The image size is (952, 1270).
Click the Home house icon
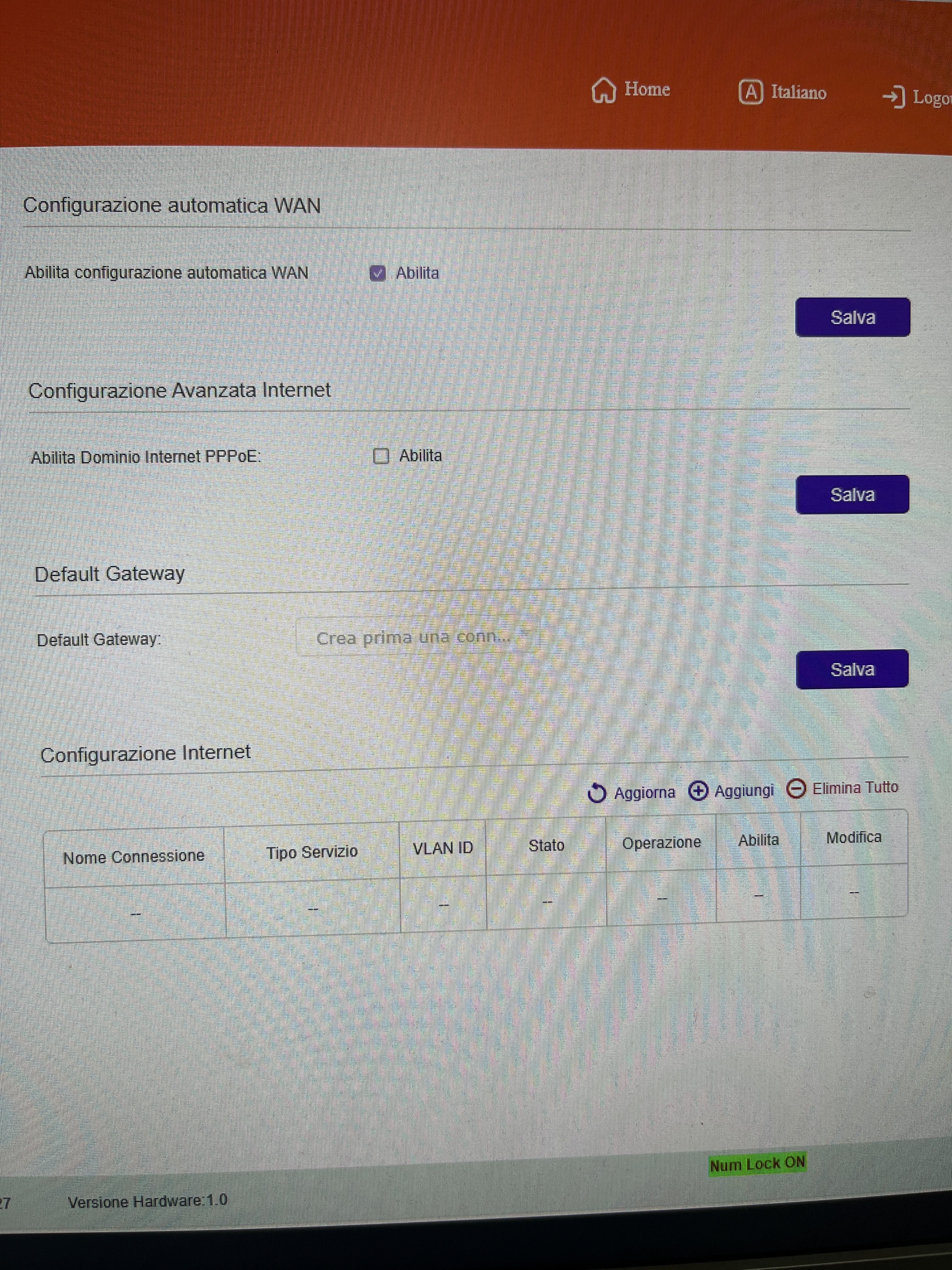click(603, 90)
